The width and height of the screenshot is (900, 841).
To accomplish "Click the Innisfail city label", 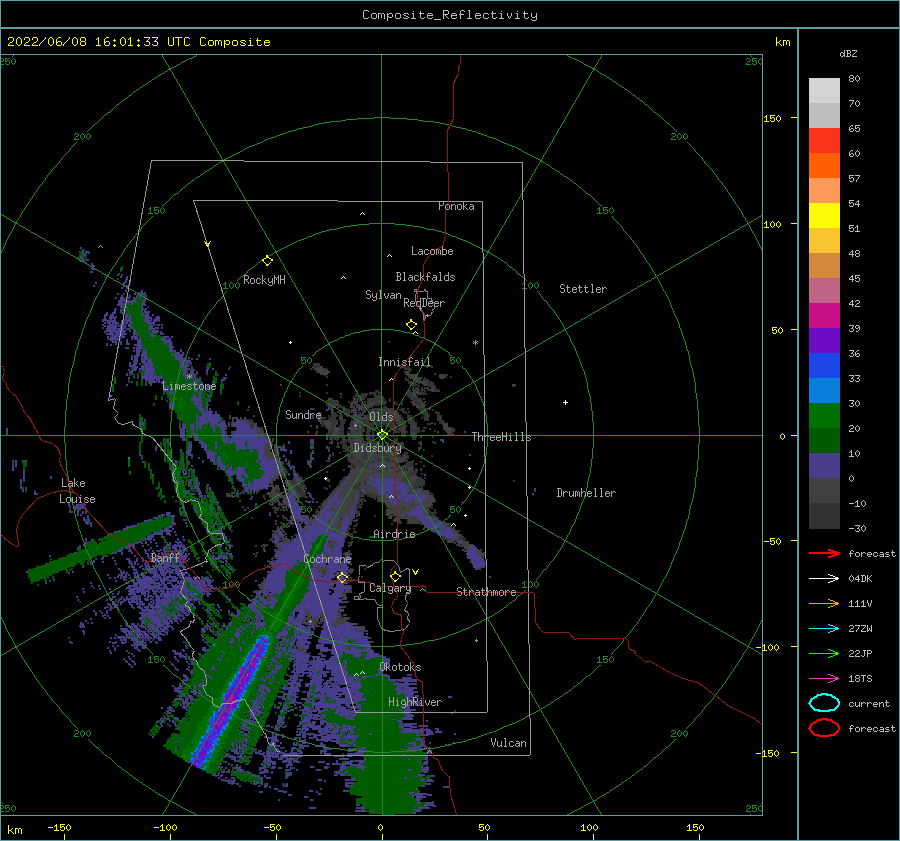I will coord(405,362).
